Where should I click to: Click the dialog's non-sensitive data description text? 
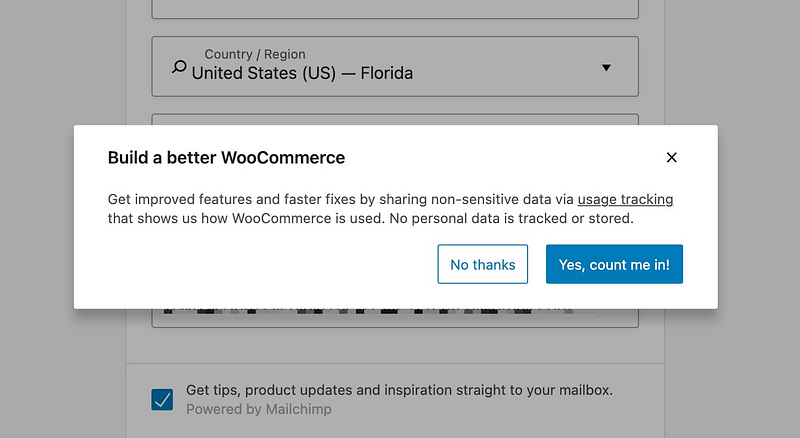click(340, 199)
